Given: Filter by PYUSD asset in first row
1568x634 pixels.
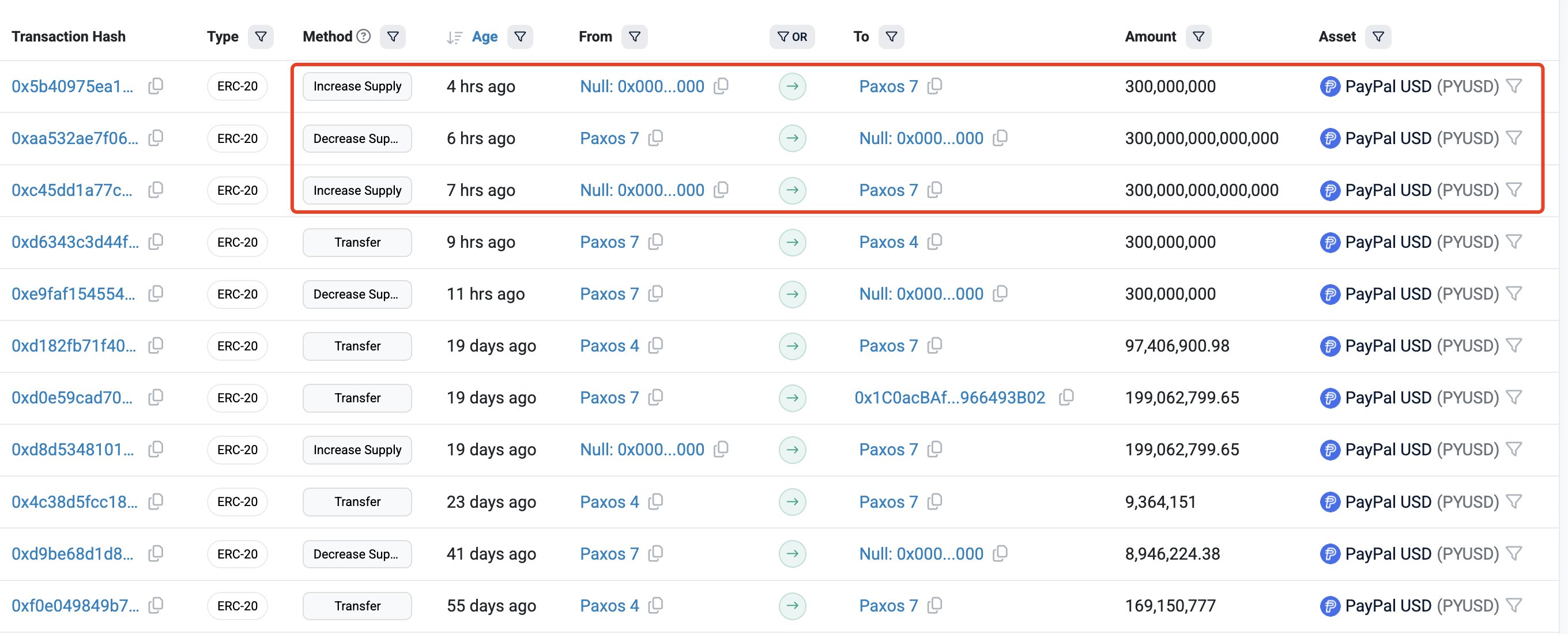Looking at the screenshot, I should [1514, 86].
